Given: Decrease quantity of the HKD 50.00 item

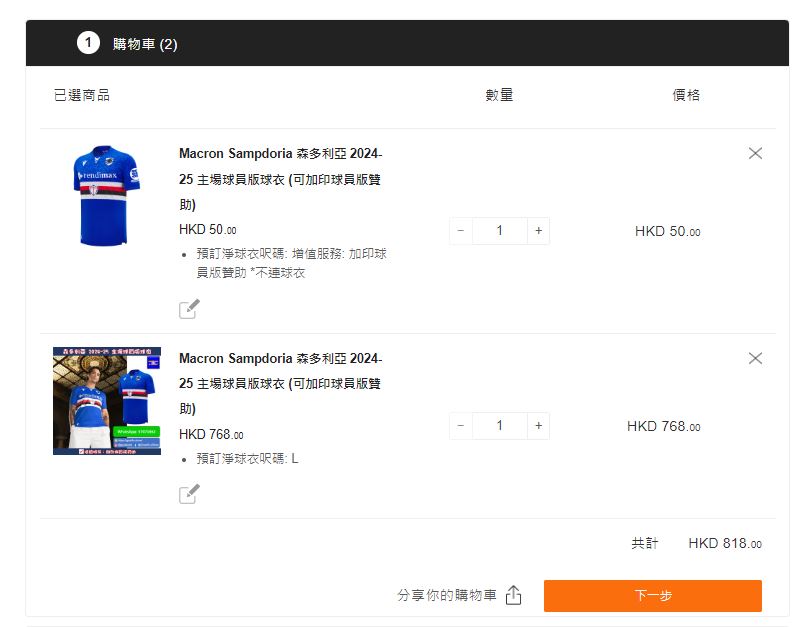Looking at the screenshot, I should 461,231.
